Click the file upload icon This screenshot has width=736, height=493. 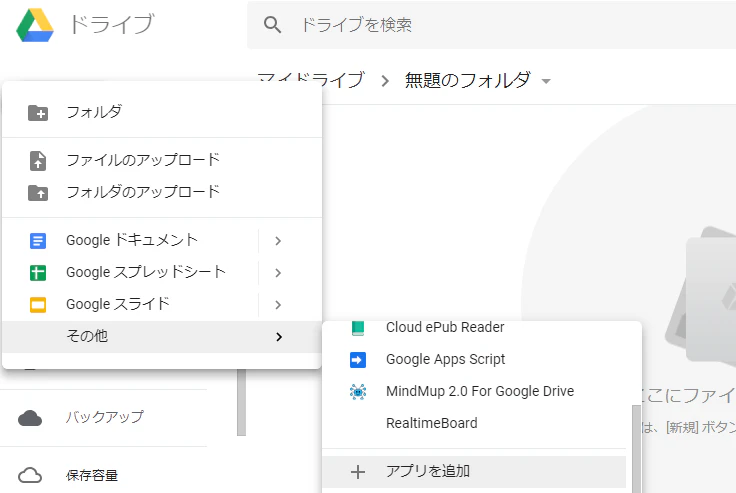(x=38, y=161)
